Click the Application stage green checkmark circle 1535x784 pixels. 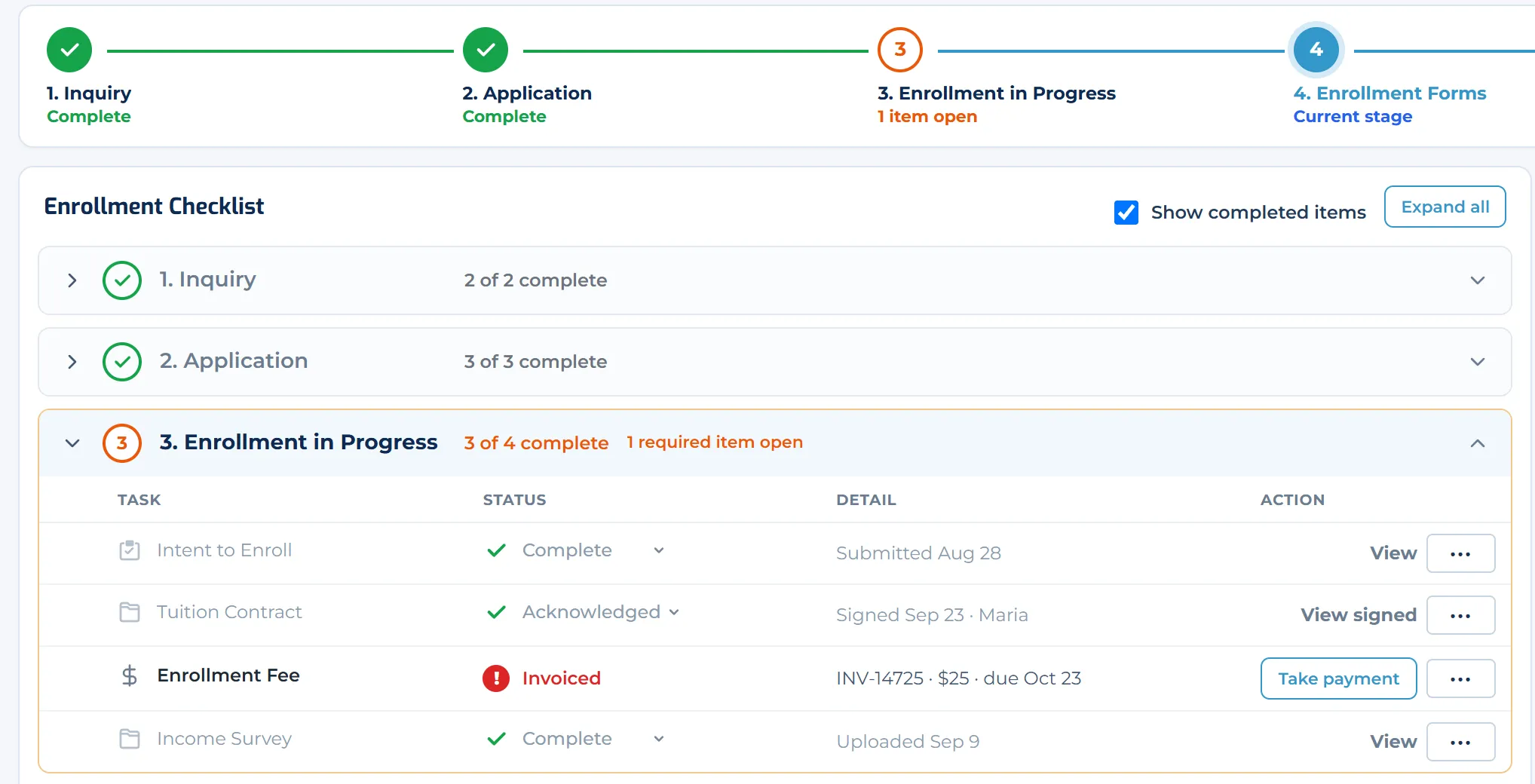coord(486,50)
